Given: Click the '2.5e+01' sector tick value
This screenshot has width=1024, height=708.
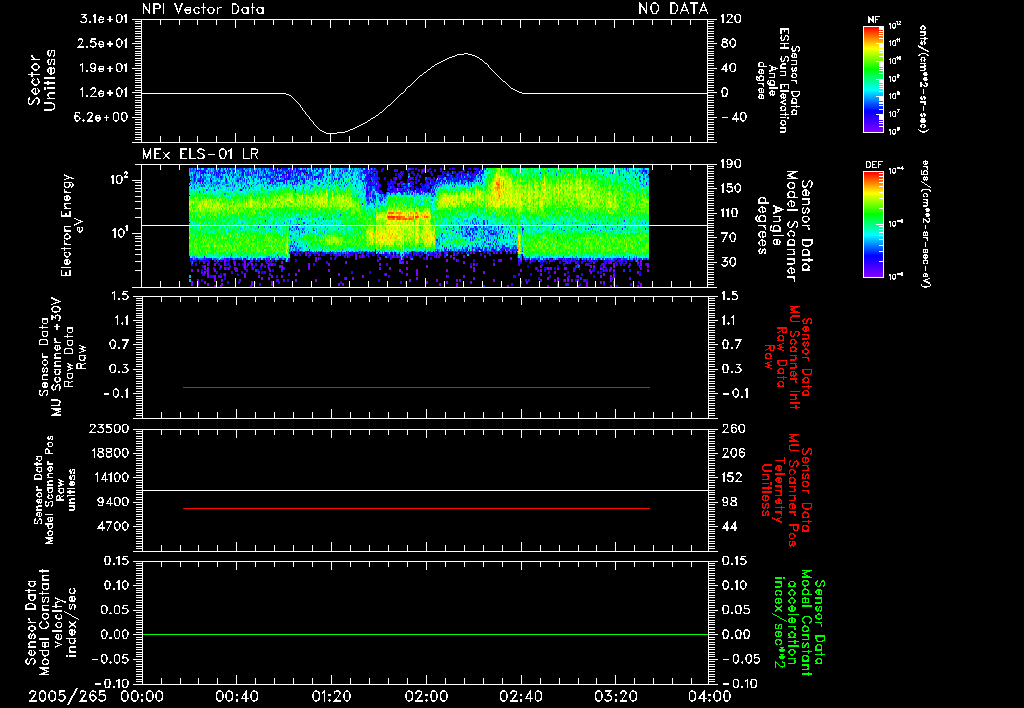Looking at the screenshot, I should pyautogui.click(x=104, y=44).
